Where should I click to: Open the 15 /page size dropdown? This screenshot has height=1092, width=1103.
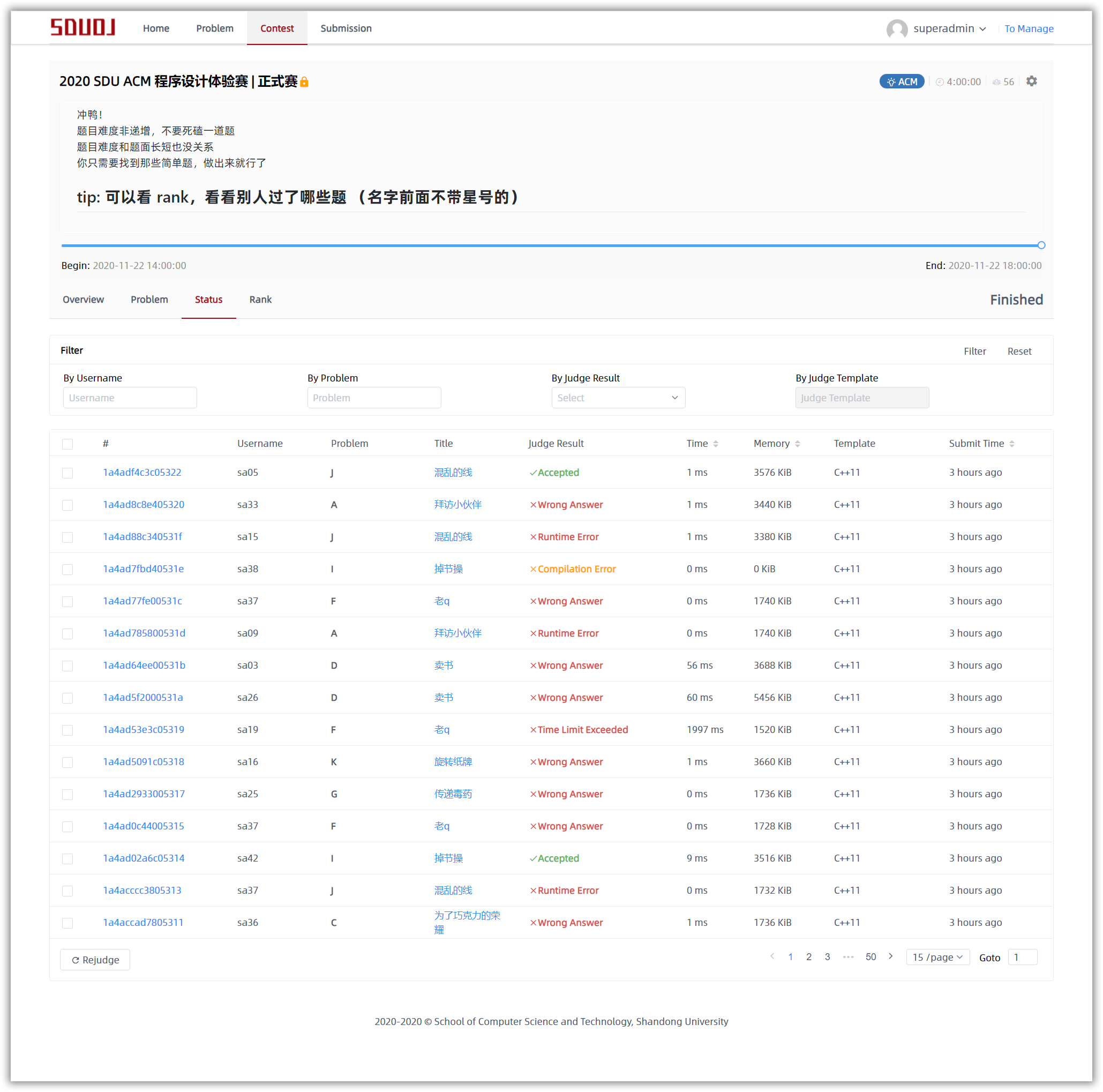(937, 956)
